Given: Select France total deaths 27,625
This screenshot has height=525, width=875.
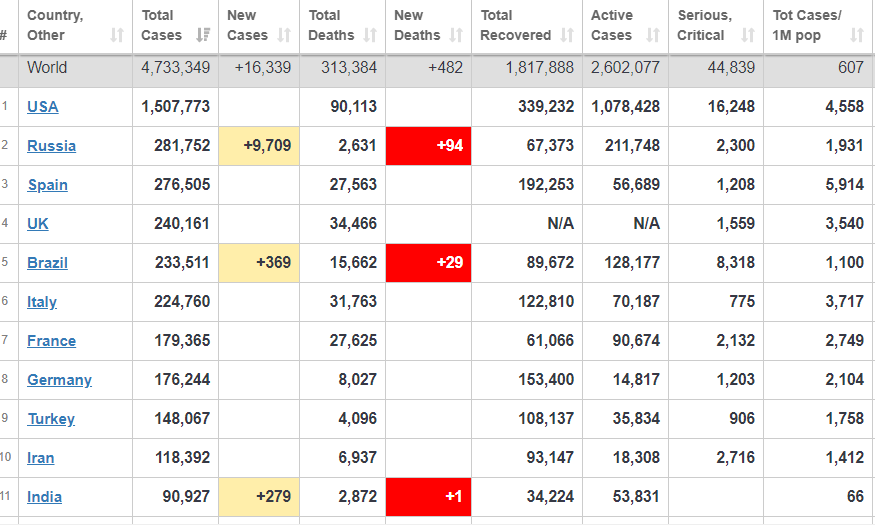Looking at the screenshot, I should [353, 341].
